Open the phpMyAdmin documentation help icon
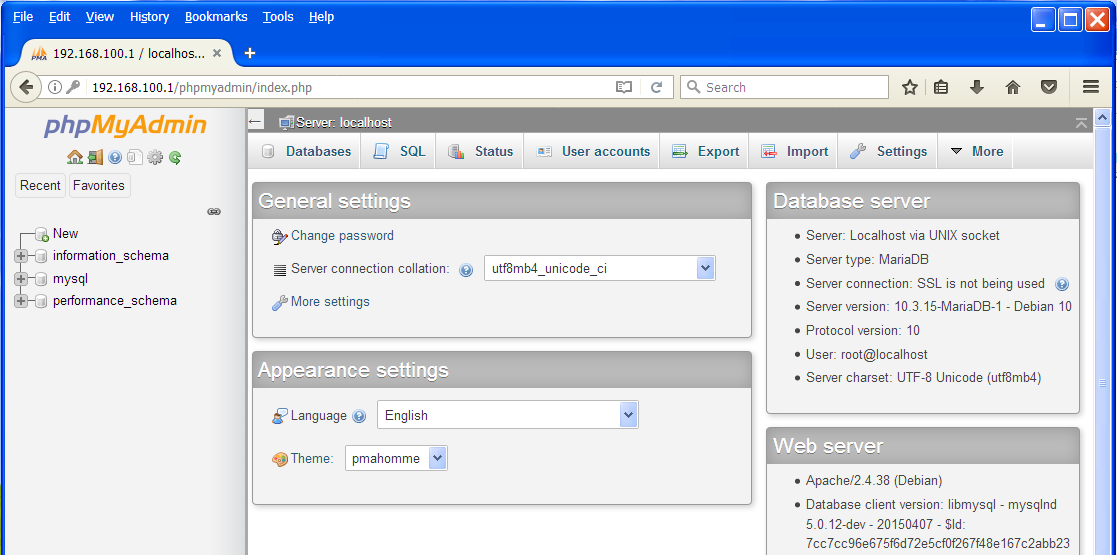Viewport: 1117px width, 555px height. point(115,157)
